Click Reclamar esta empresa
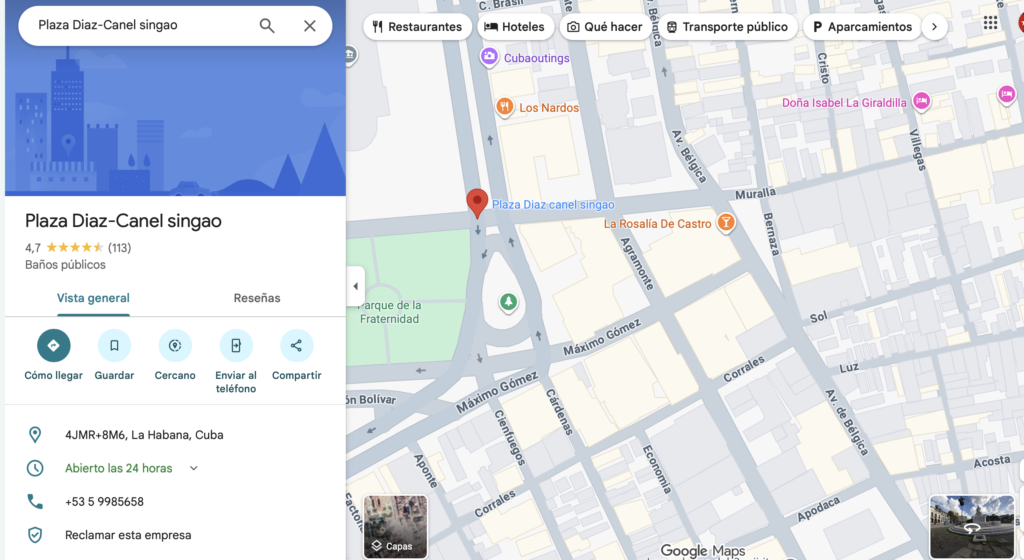Screen dimensions: 1024x560 128,535
